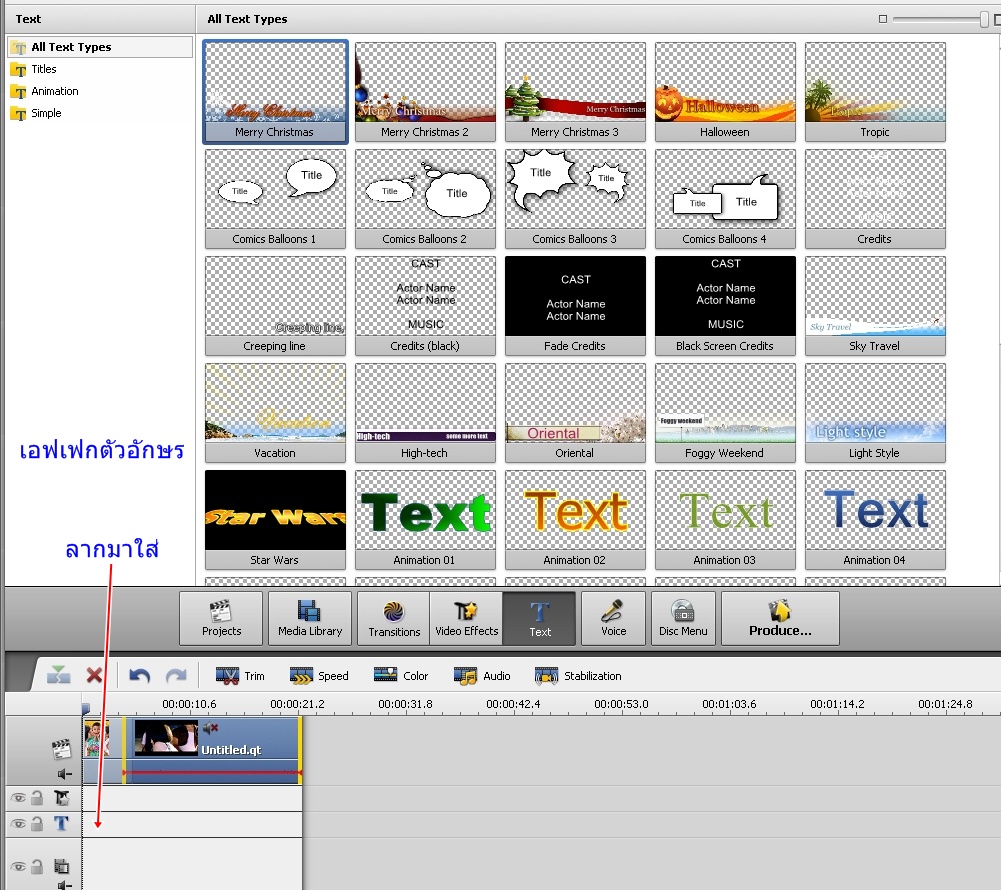Viewport: 1001px width, 890px height.
Task: Open the Speed tool
Action: coord(319,675)
